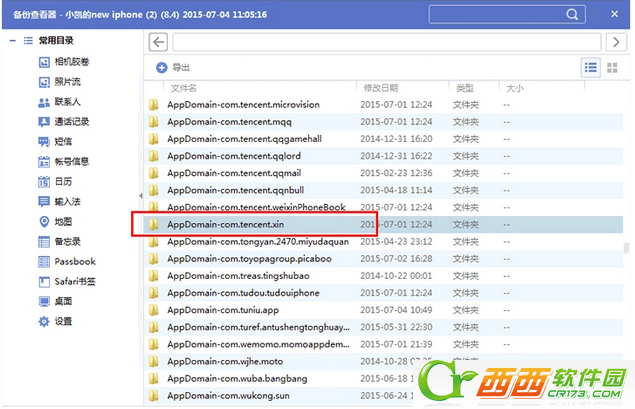
Task: Open the 地图 map icon
Action: (x=44, y=222)
